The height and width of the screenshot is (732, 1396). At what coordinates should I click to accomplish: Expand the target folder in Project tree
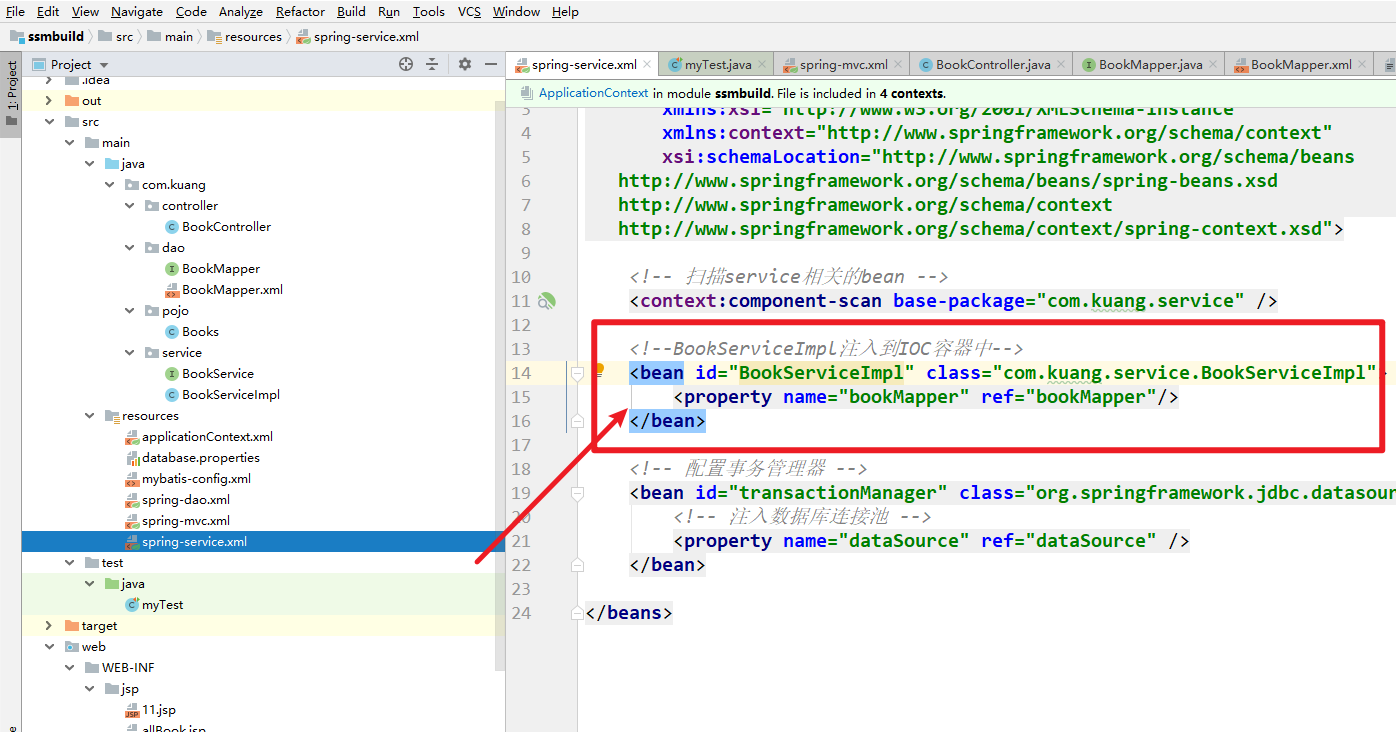(x=48, y=625)
